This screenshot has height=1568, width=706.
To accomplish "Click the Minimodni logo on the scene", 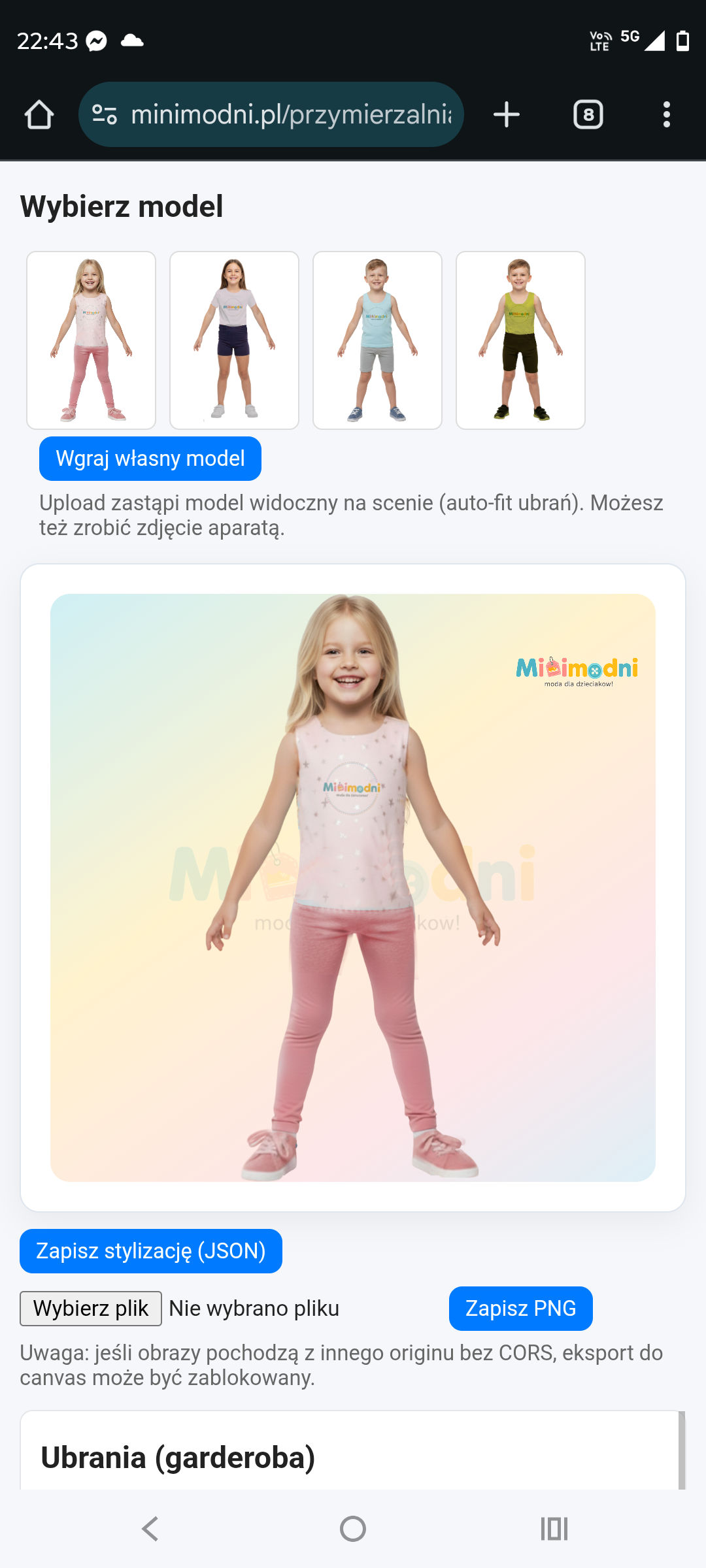I will point(577,672).
